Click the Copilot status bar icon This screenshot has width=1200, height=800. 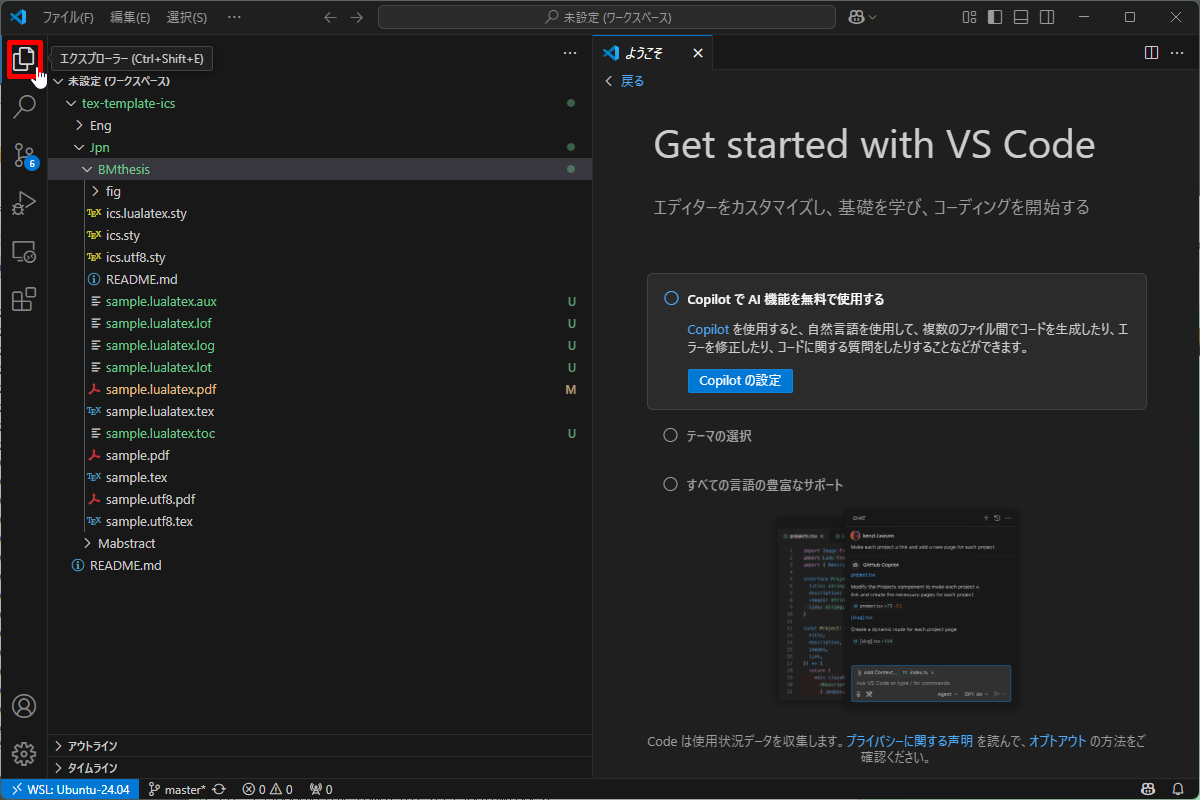(1149, 789)
